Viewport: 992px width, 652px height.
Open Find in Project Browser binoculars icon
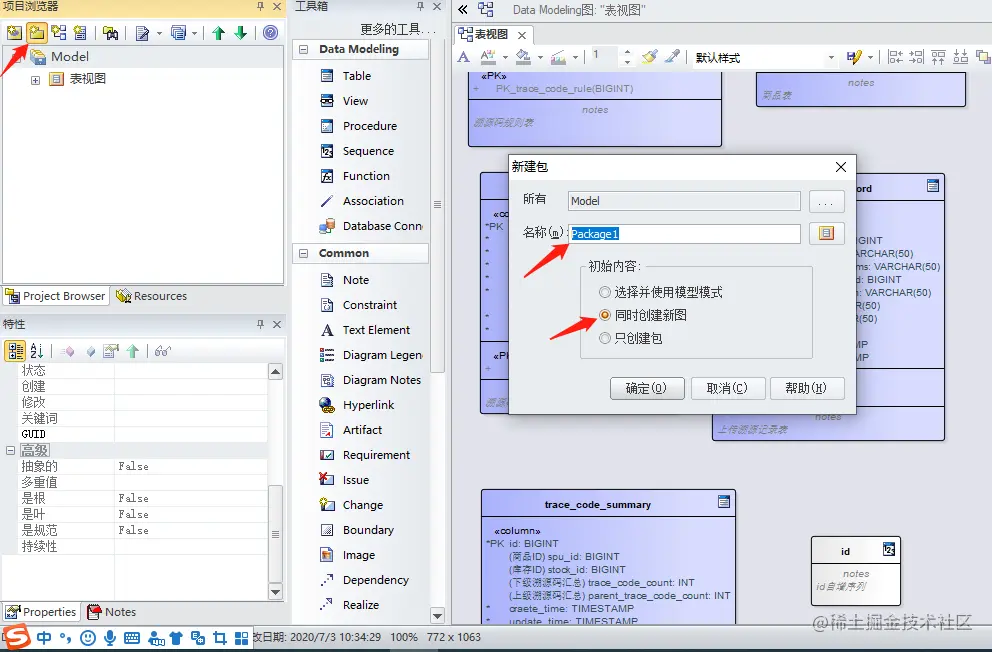111,32
